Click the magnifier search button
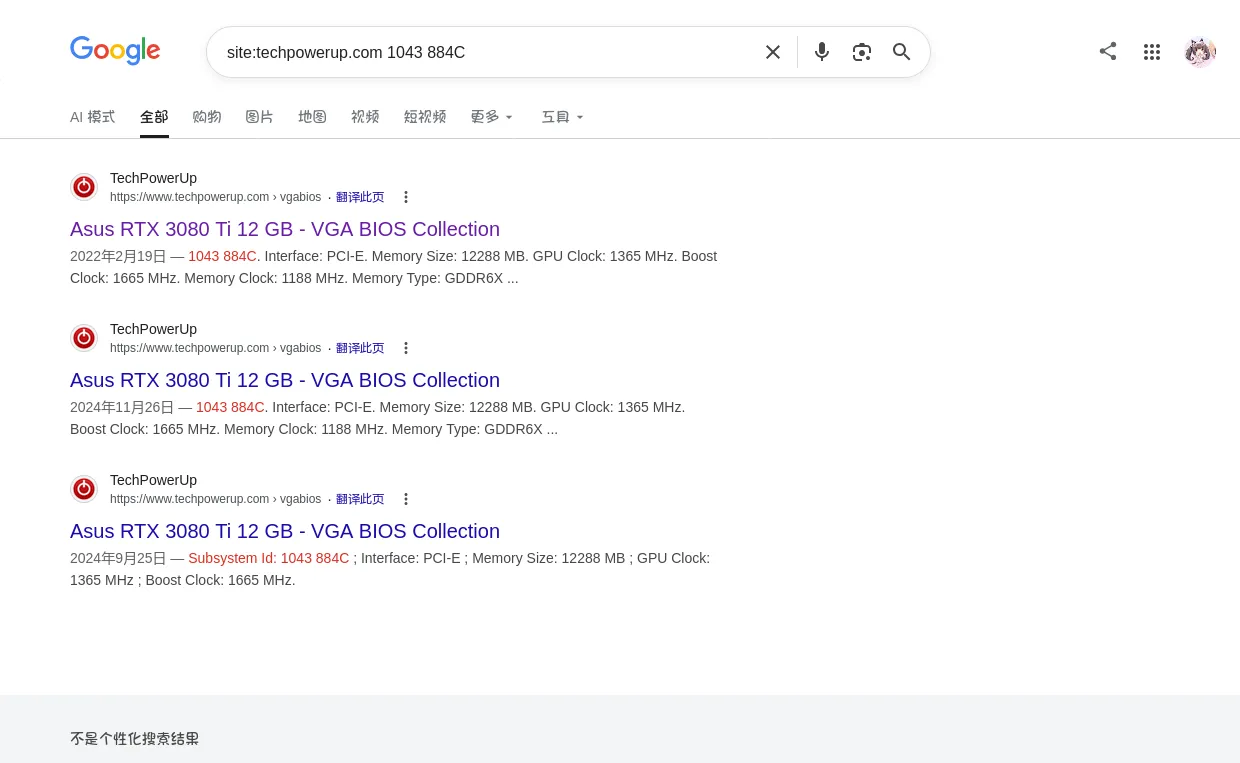Viewport: 1240px width, 763px height. tap(902, 52)
